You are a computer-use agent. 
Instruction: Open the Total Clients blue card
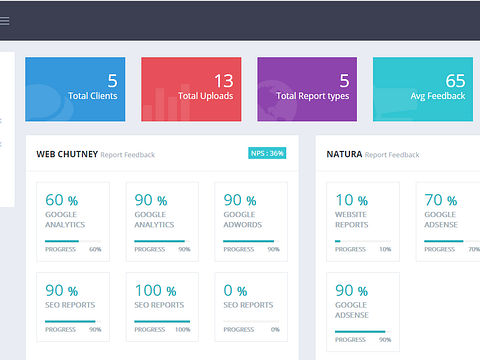pyautogui.click(x=75, y=89)
